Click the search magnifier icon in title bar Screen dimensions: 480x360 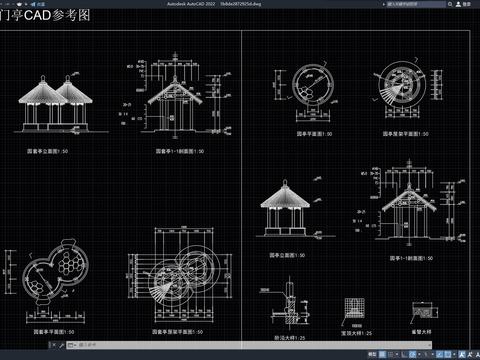450,4
